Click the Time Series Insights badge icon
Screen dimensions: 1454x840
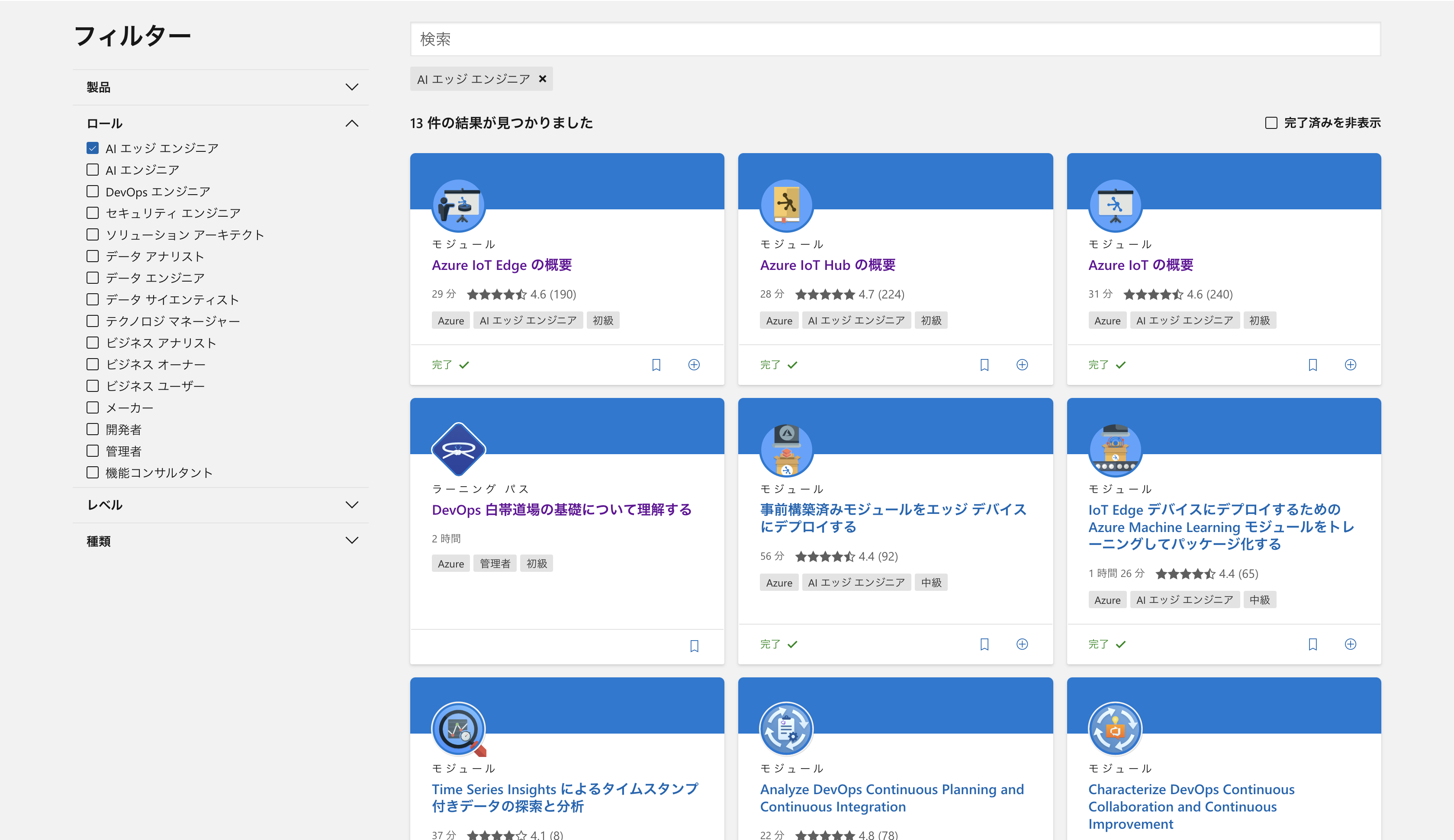click(x=459, y=729)
